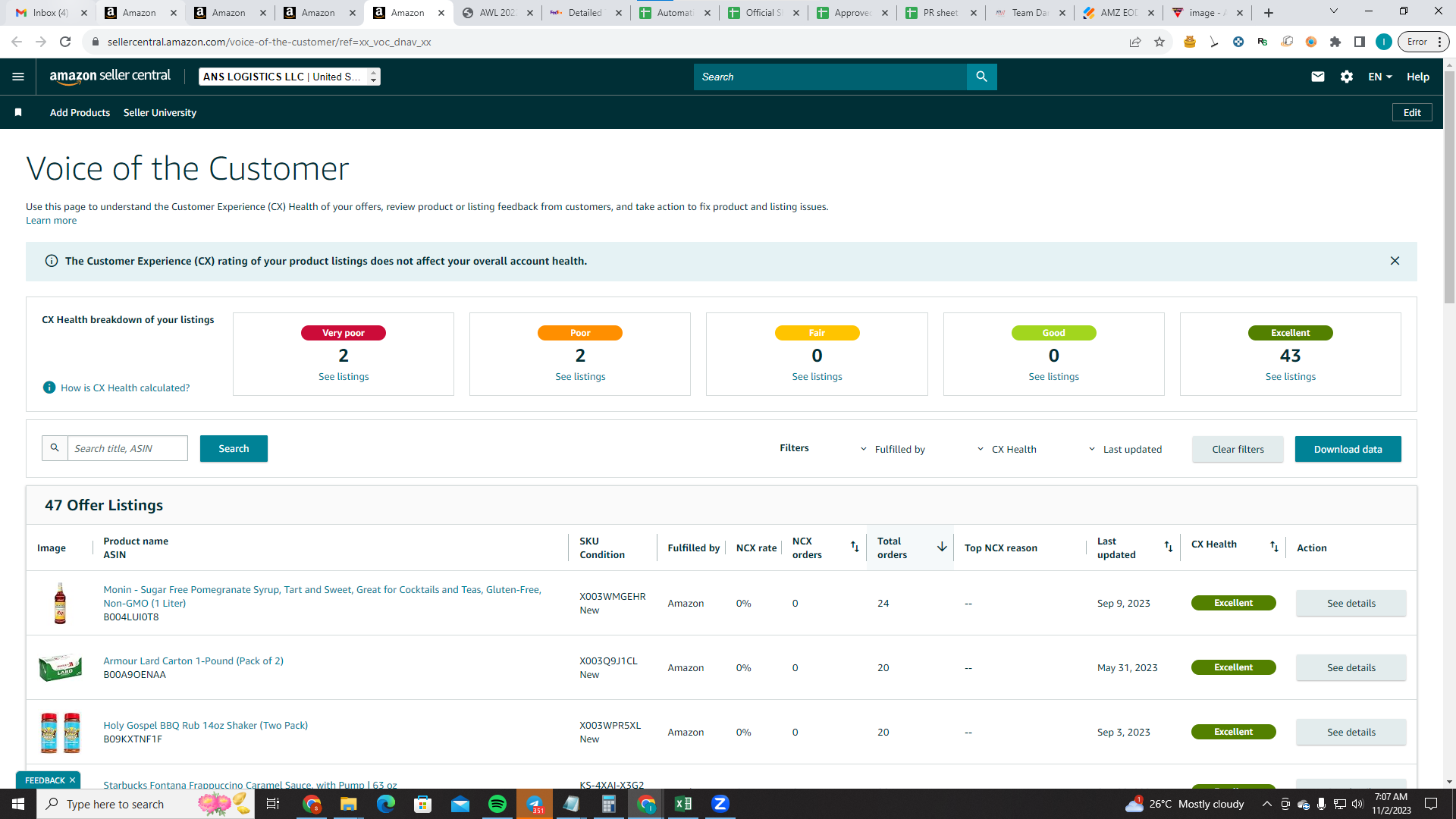Click the teal Search button beside ASIN field
1456x819 pixels.
[234, 448]
